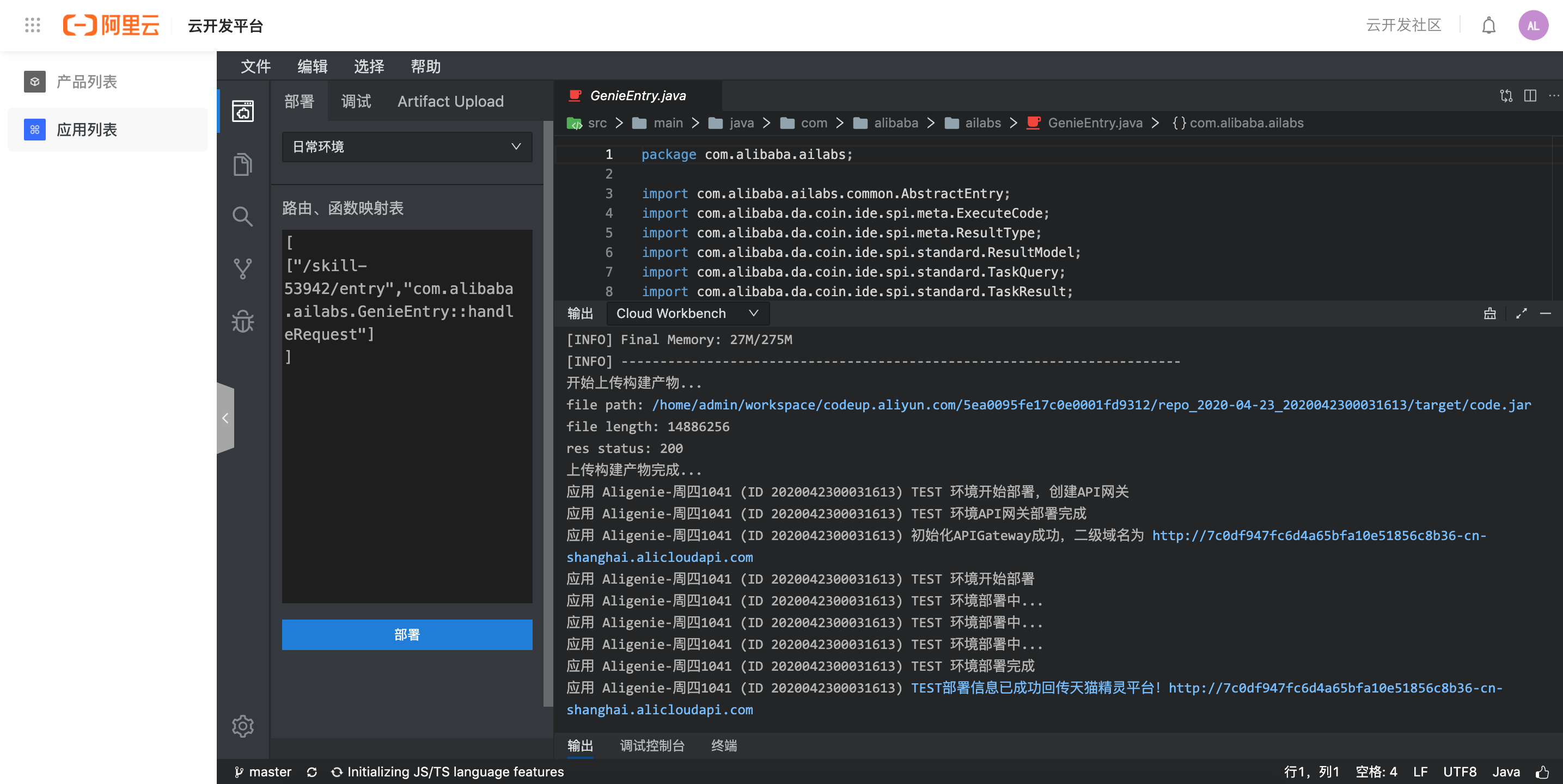Open the search icon in activity bar
Viewport: 1563px width, 784px height.
tap(243, 217)
